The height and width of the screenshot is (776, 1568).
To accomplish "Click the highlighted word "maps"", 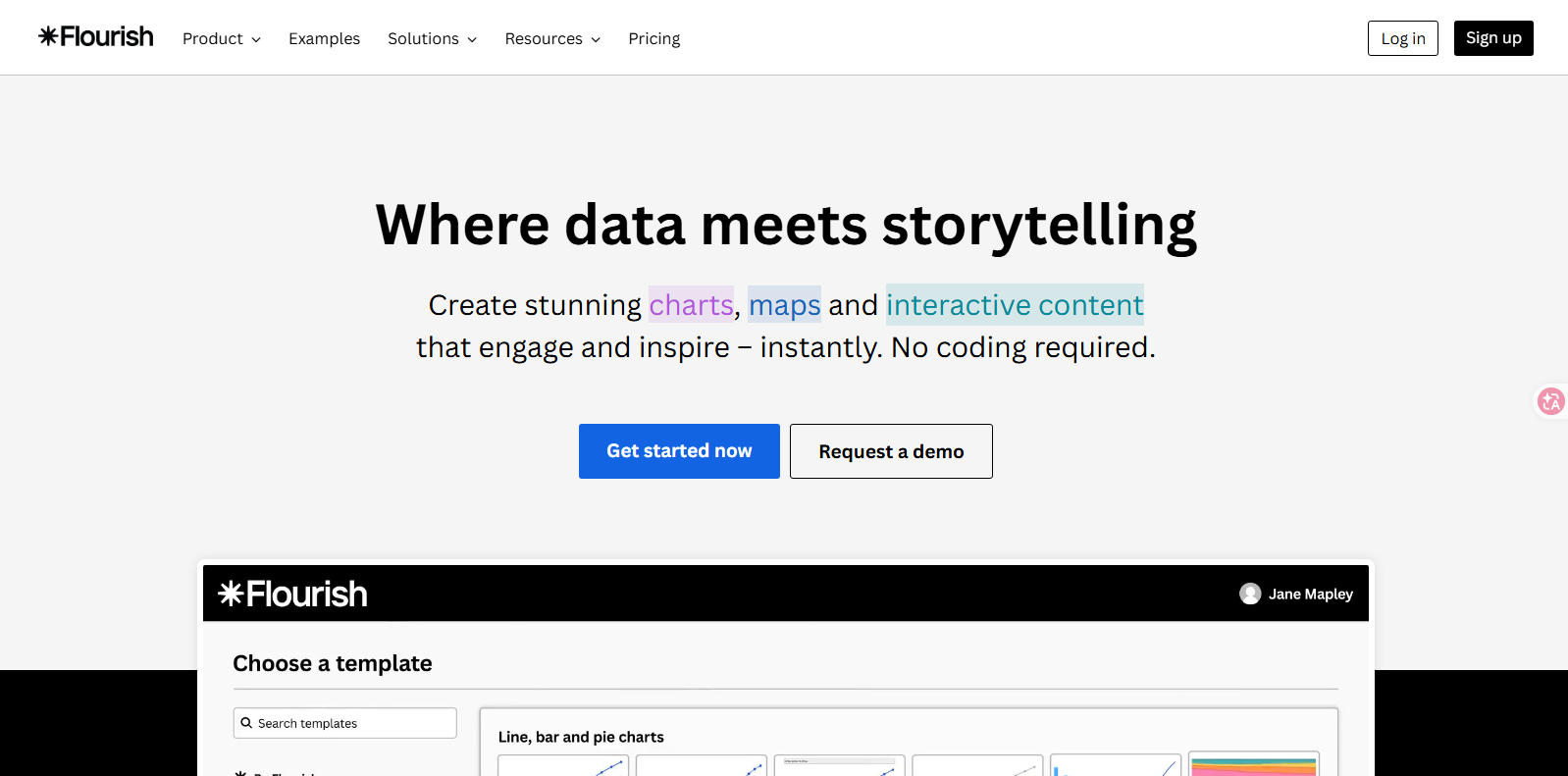I will pos(784,305).
